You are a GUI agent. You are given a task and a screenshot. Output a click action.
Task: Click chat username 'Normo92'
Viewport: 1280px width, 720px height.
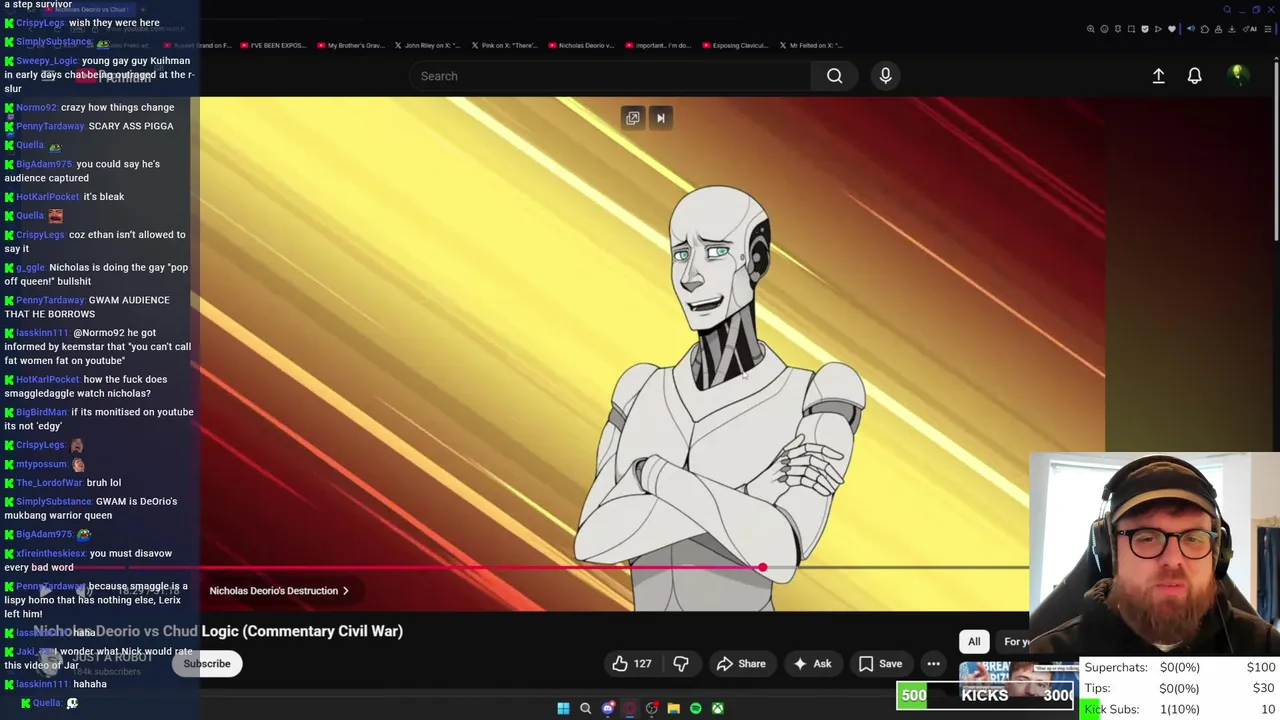click(36, 108)
